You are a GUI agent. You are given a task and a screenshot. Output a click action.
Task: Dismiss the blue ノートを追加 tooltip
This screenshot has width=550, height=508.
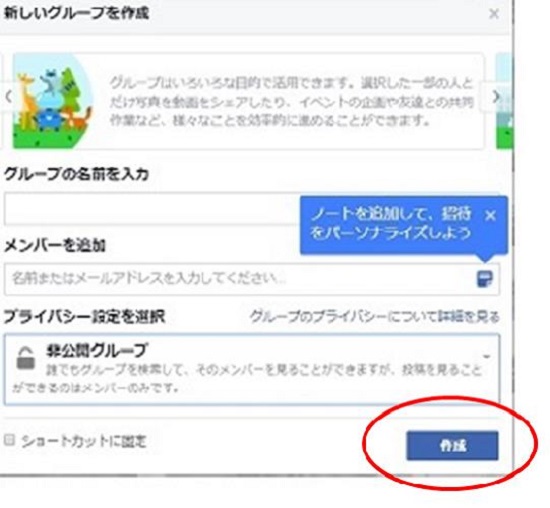click(x=490, y=215)
